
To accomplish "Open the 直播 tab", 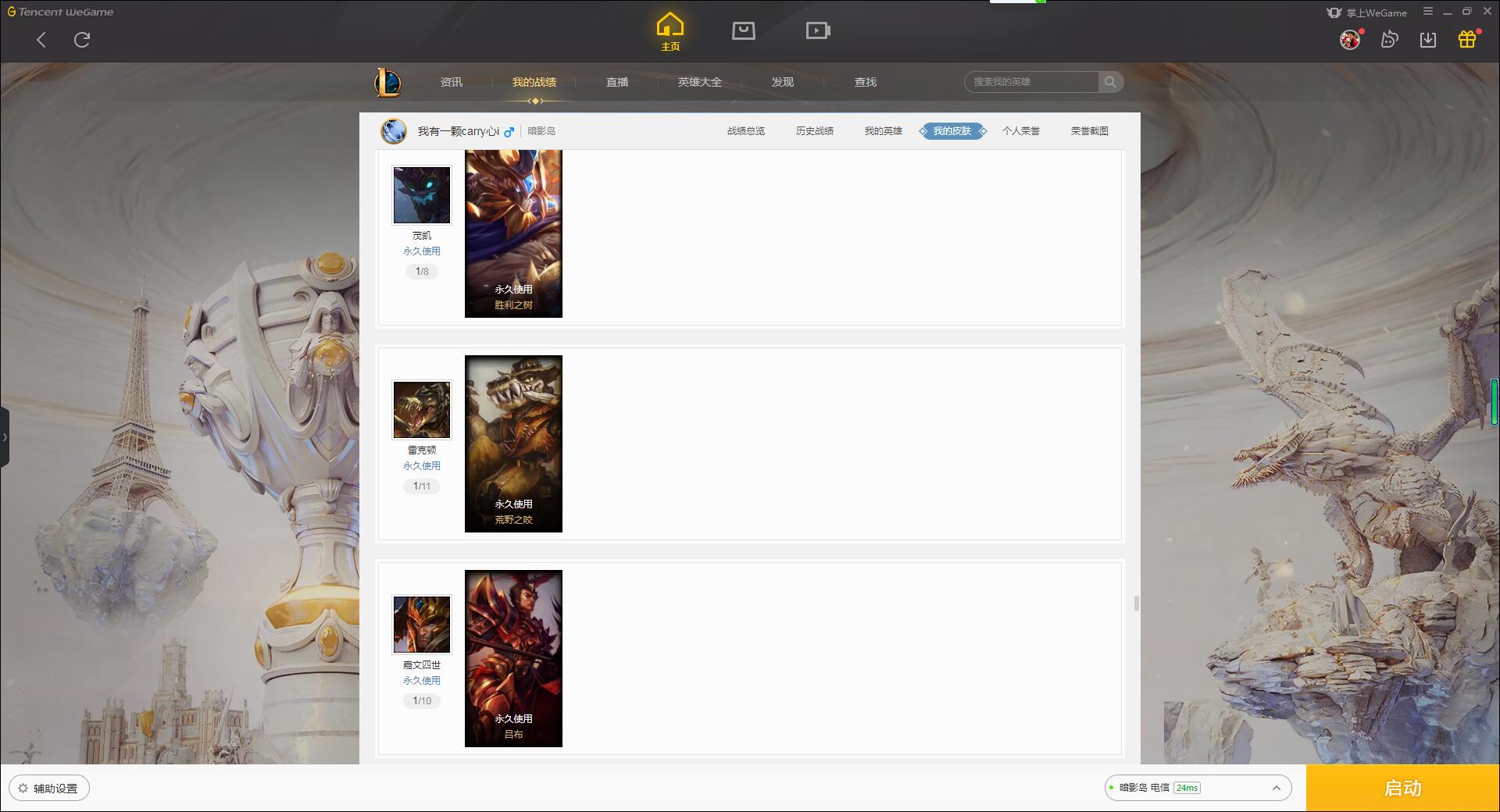I will coord(617,82).
